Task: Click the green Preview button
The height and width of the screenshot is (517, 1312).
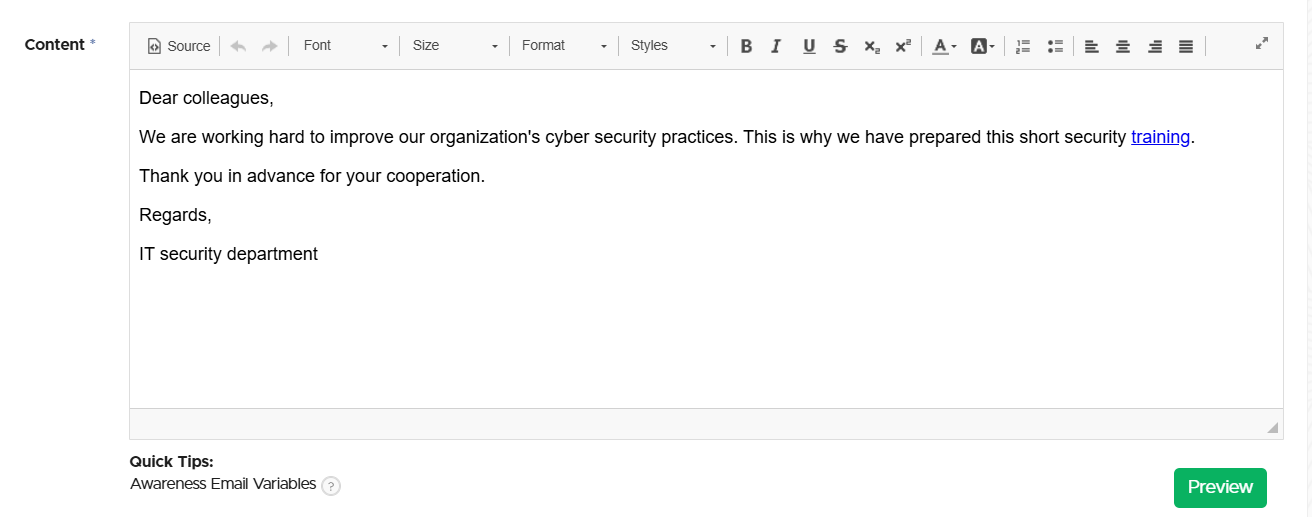Action: (1220, 487)
